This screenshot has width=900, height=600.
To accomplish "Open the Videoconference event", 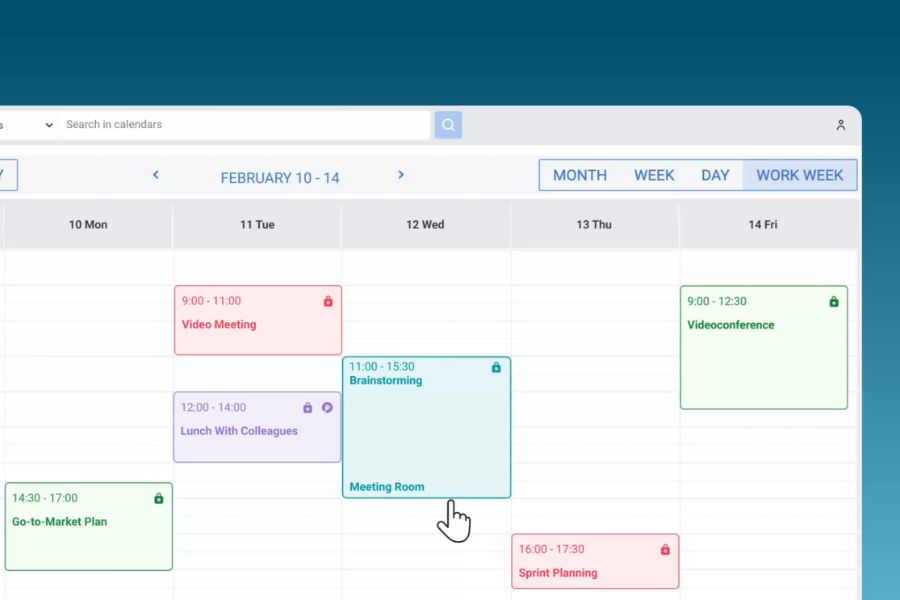I will [763, 347].
